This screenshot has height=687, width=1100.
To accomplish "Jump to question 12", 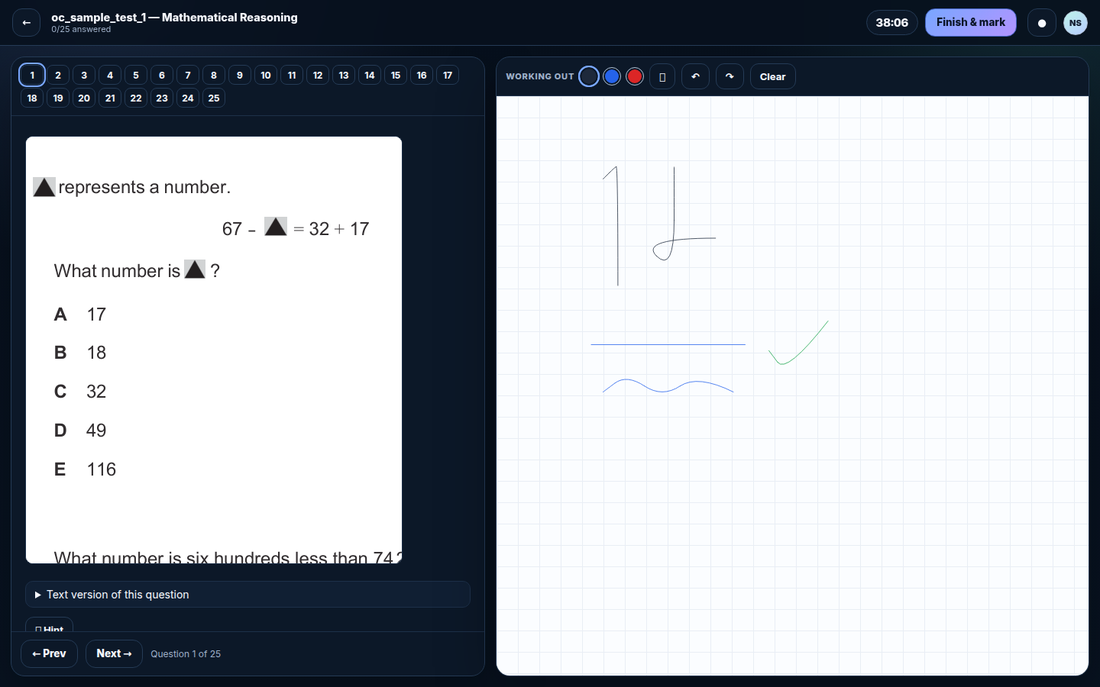I will (x=318, y=75).
